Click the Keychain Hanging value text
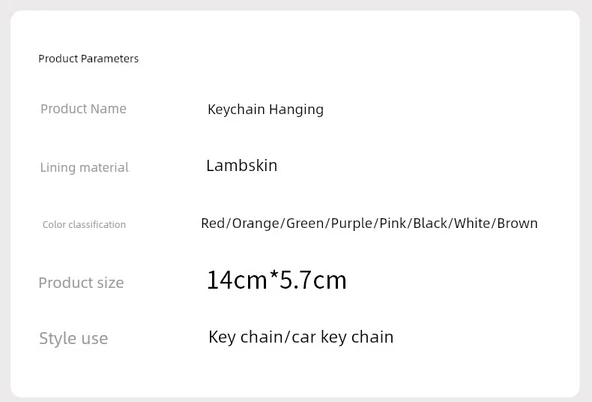The image size is (592, 402). click(265, 109)
